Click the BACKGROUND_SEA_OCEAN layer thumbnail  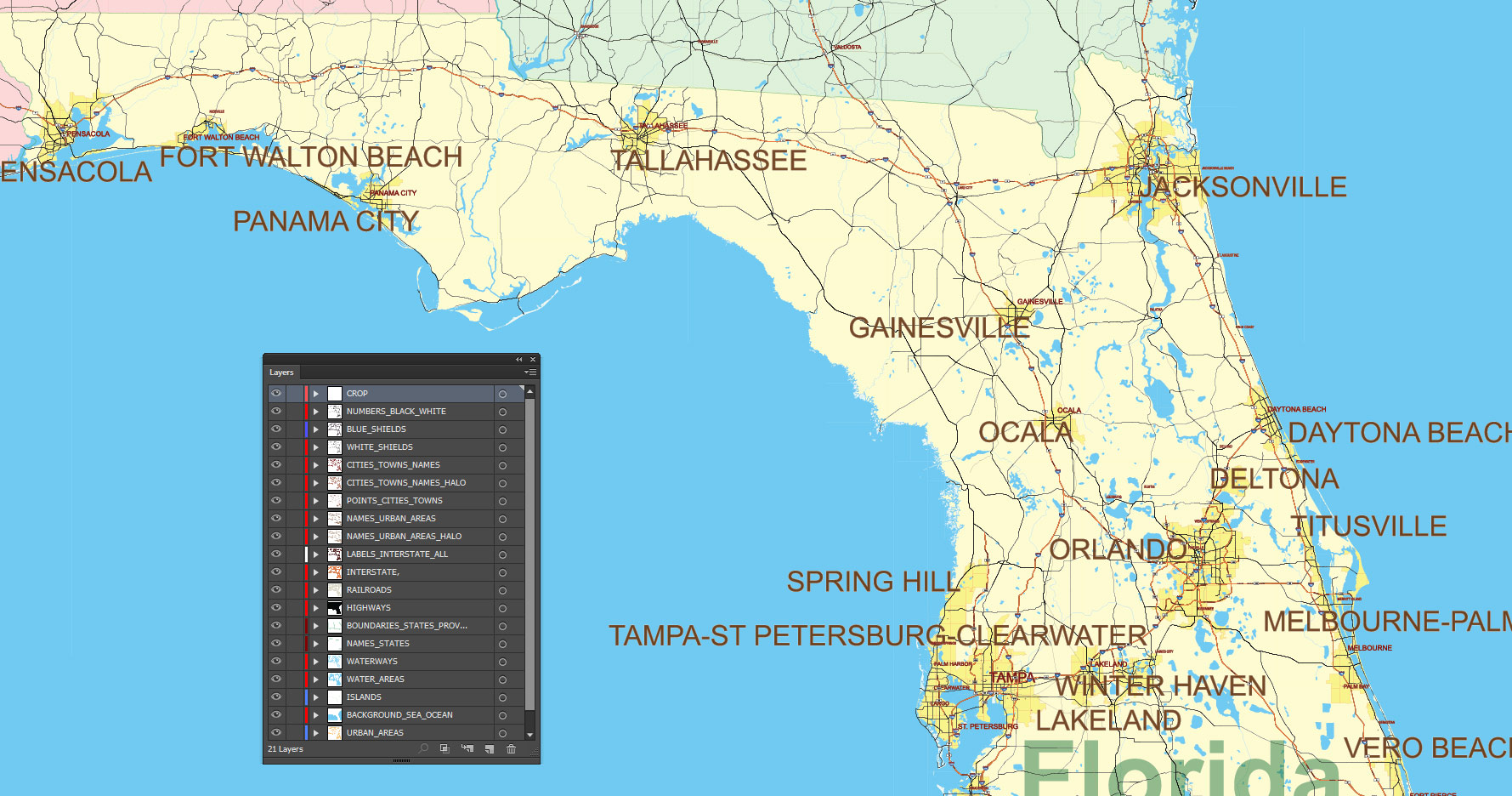coord(335,715)
